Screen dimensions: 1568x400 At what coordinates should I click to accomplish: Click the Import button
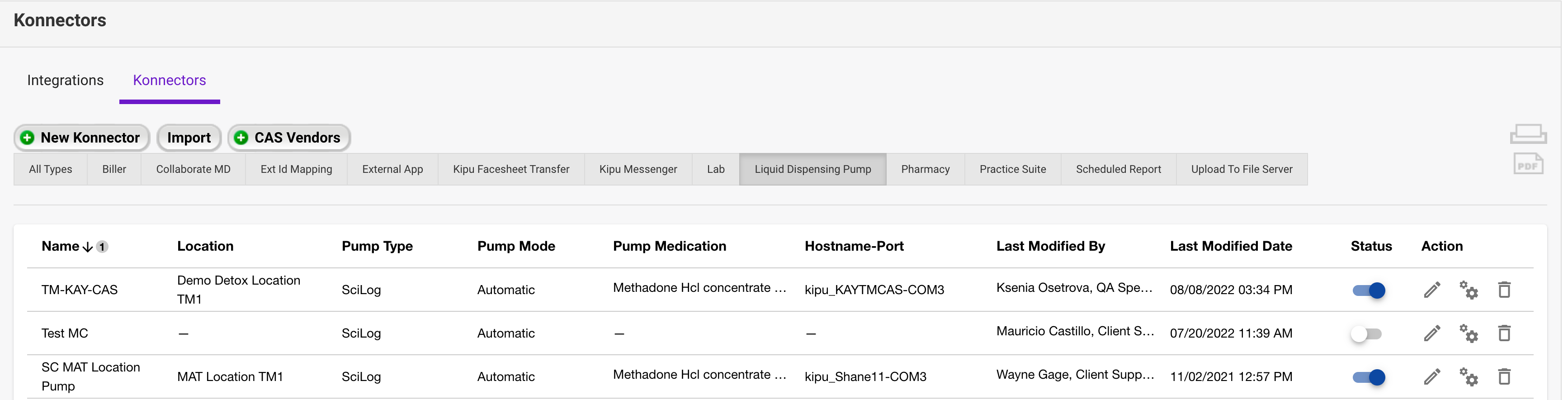pyautogui.click(x=189, y=138)
